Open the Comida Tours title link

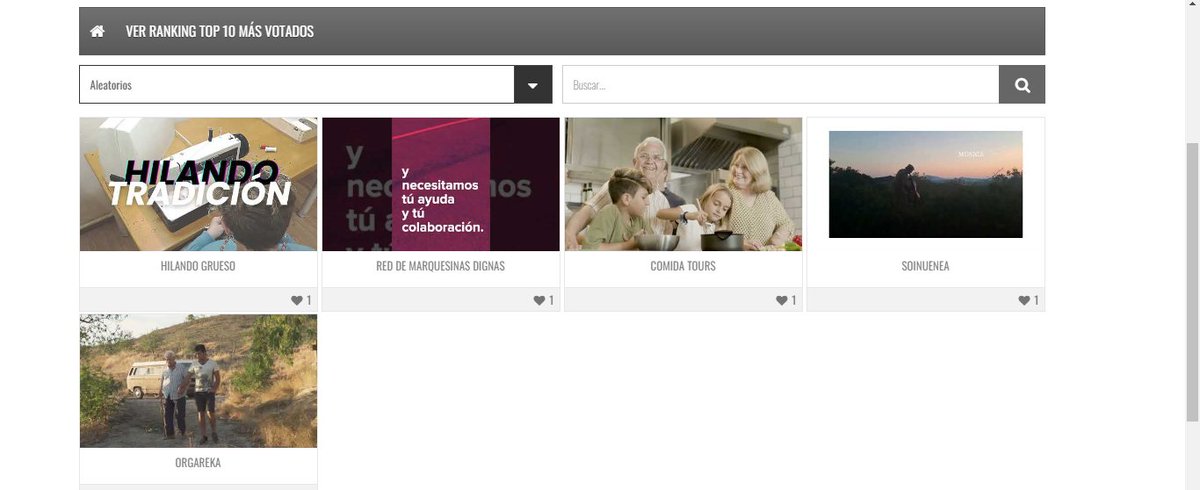683,267
